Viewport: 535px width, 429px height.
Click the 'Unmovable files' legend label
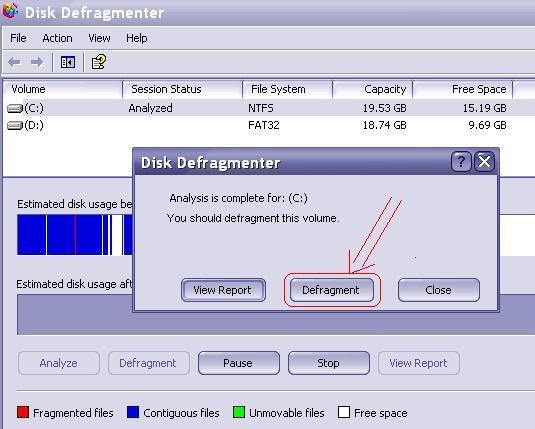[x=287, y=413]
